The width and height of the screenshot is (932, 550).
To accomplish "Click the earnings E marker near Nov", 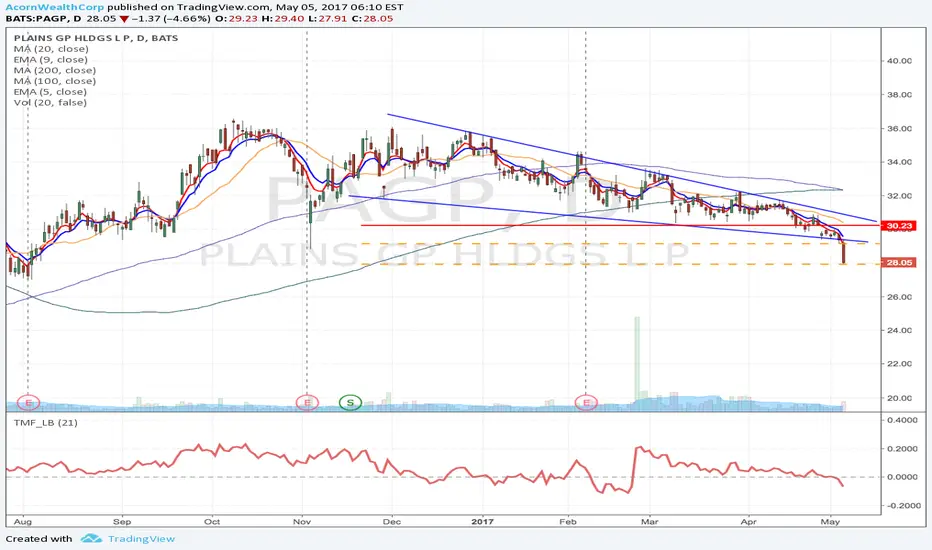I will (x=307, y=403).
